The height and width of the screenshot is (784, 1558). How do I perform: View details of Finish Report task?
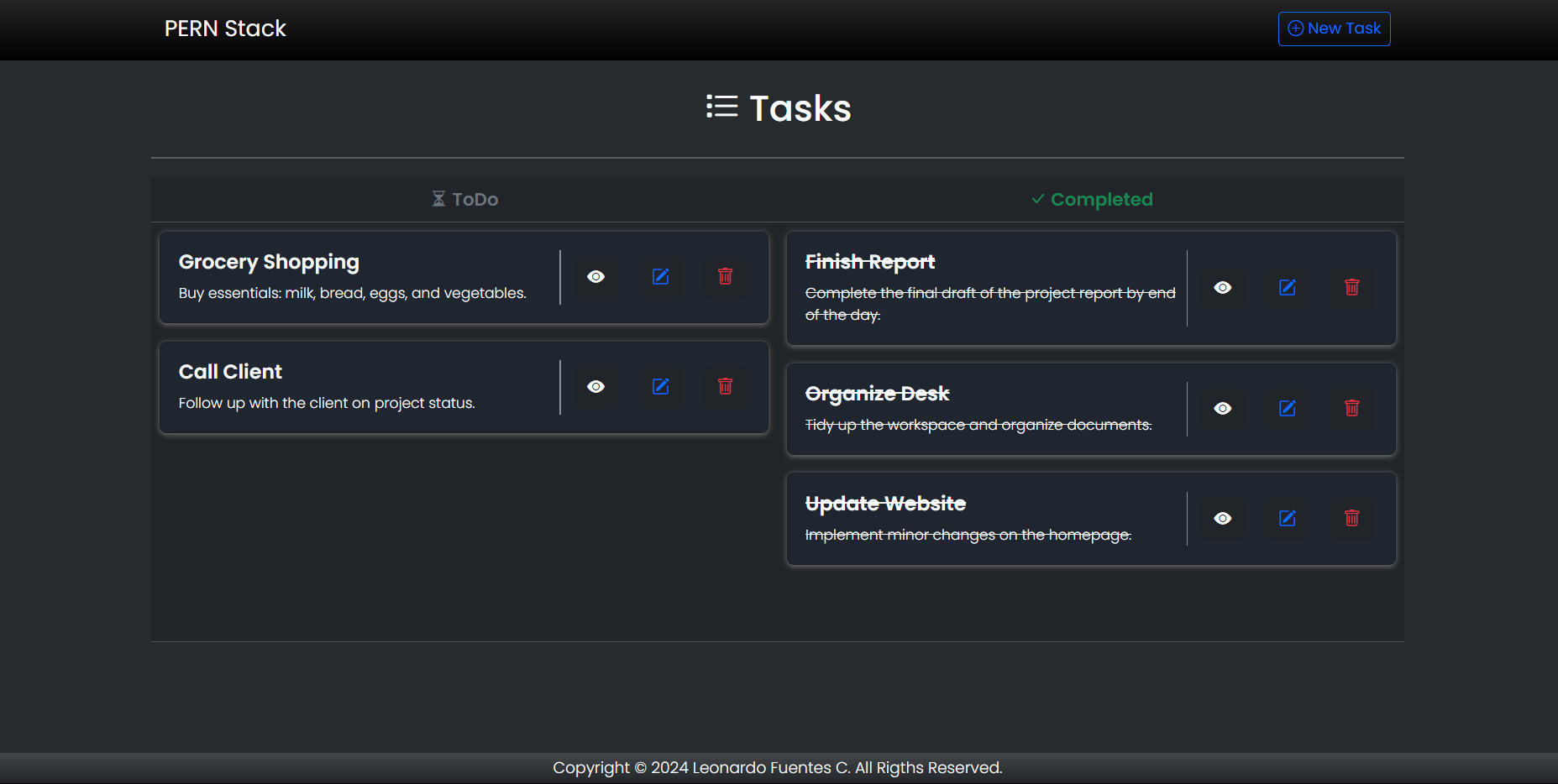pyautogui.click(x=1223, y=288)
